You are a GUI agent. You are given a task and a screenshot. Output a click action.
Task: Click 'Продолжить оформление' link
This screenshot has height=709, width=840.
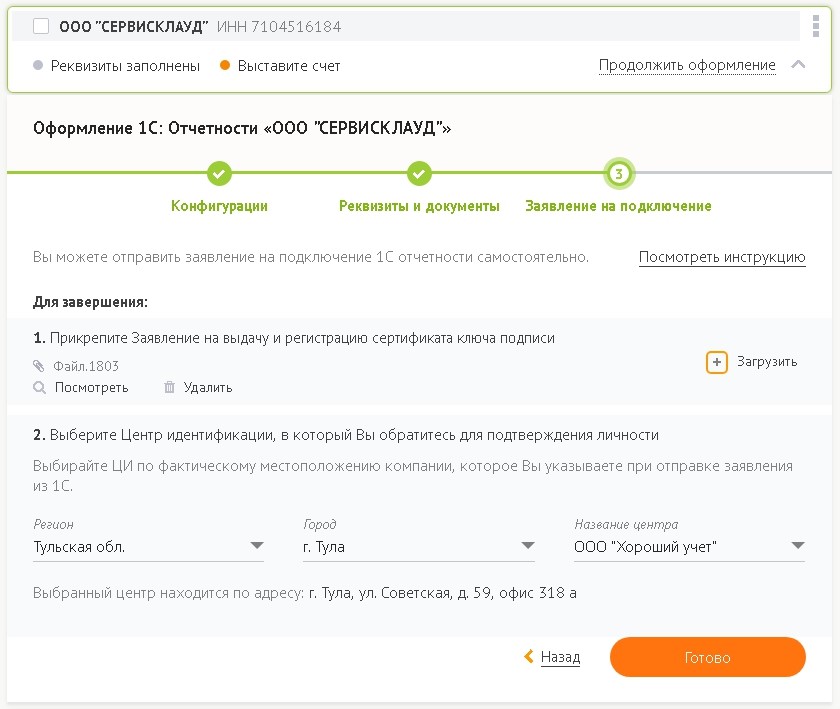(687, 65)
